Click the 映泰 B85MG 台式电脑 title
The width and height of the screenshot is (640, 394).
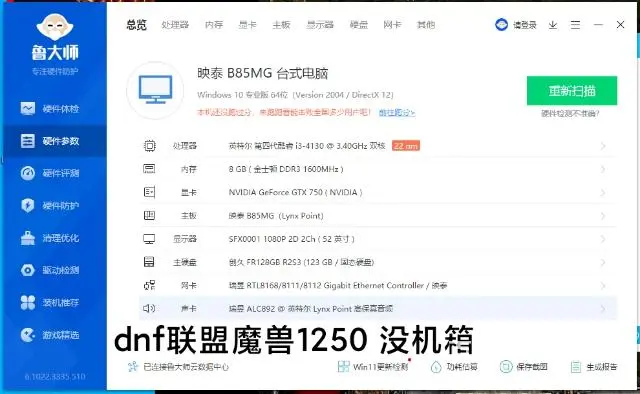[262, 73]
